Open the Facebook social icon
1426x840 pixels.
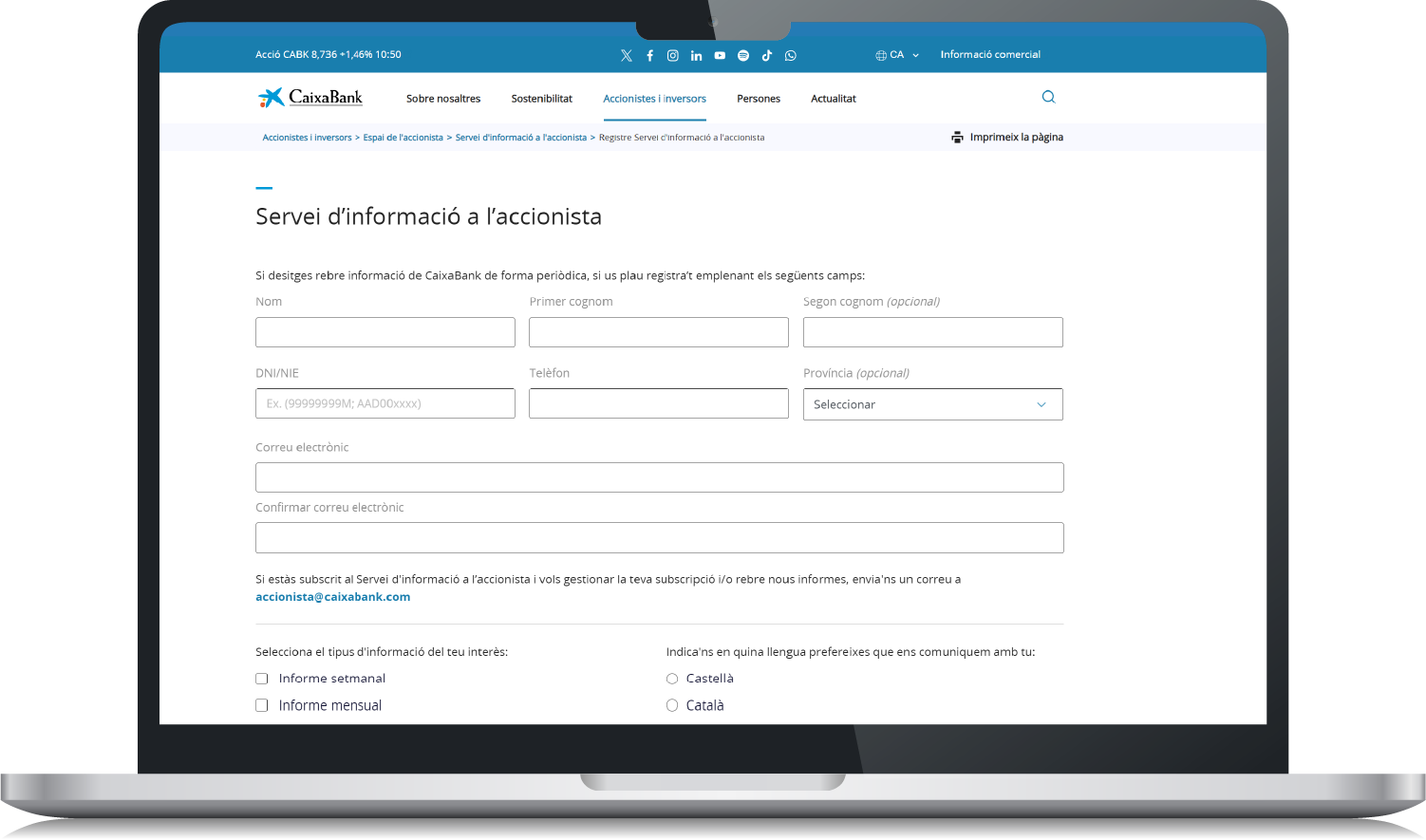(x=649, y=55)
